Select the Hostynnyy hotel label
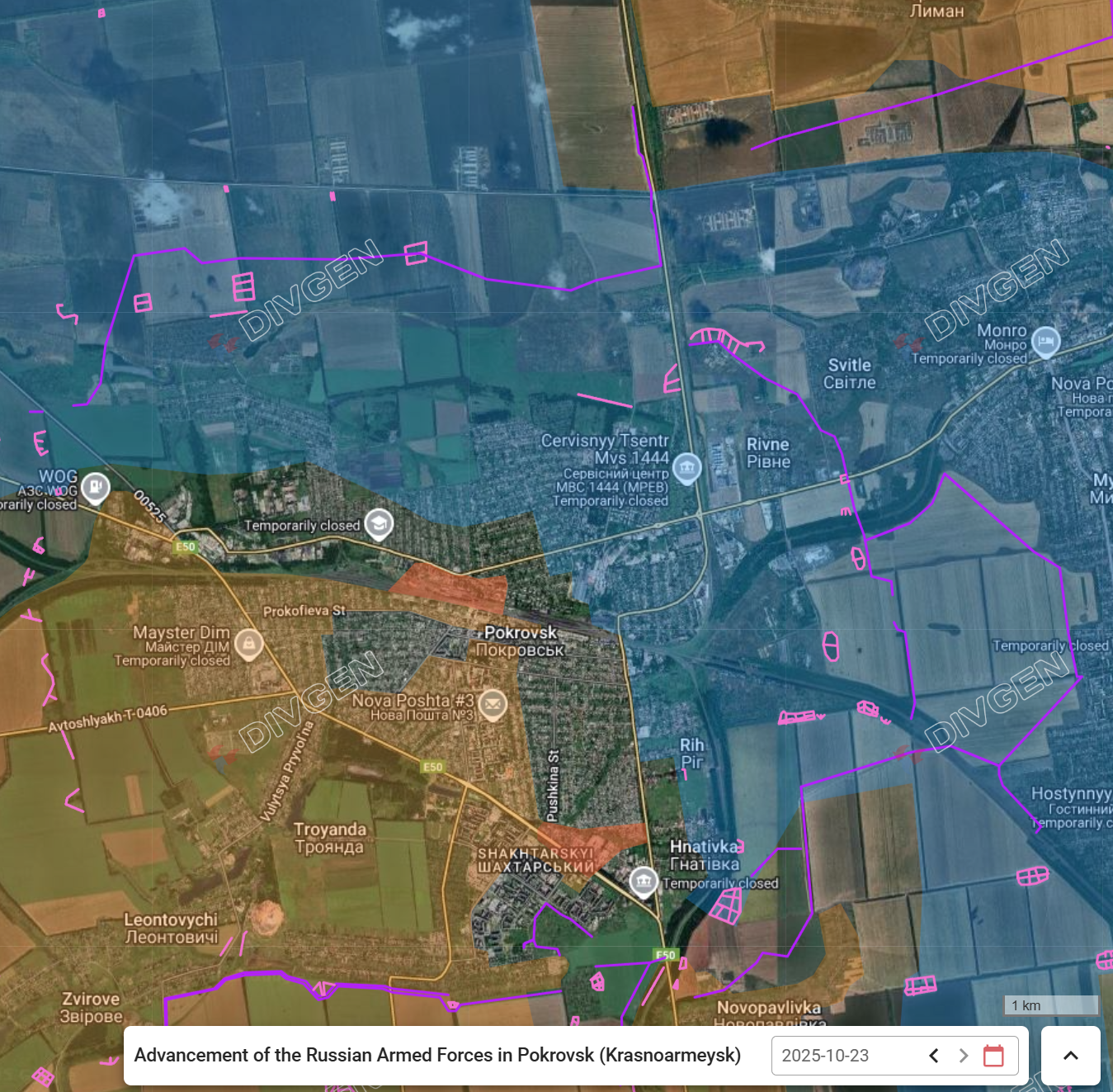1113x1092 pixels. [1072, 793]
